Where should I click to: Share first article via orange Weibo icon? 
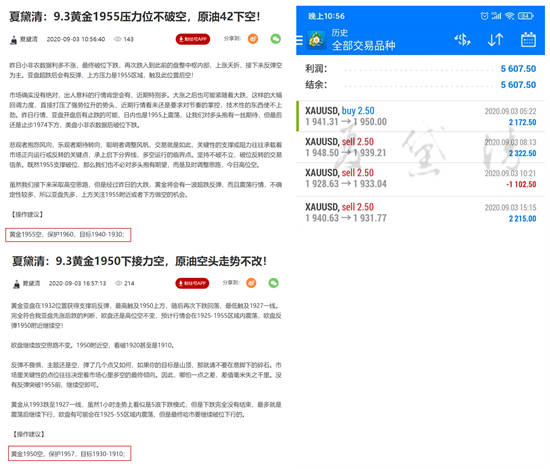pos(253,39)
